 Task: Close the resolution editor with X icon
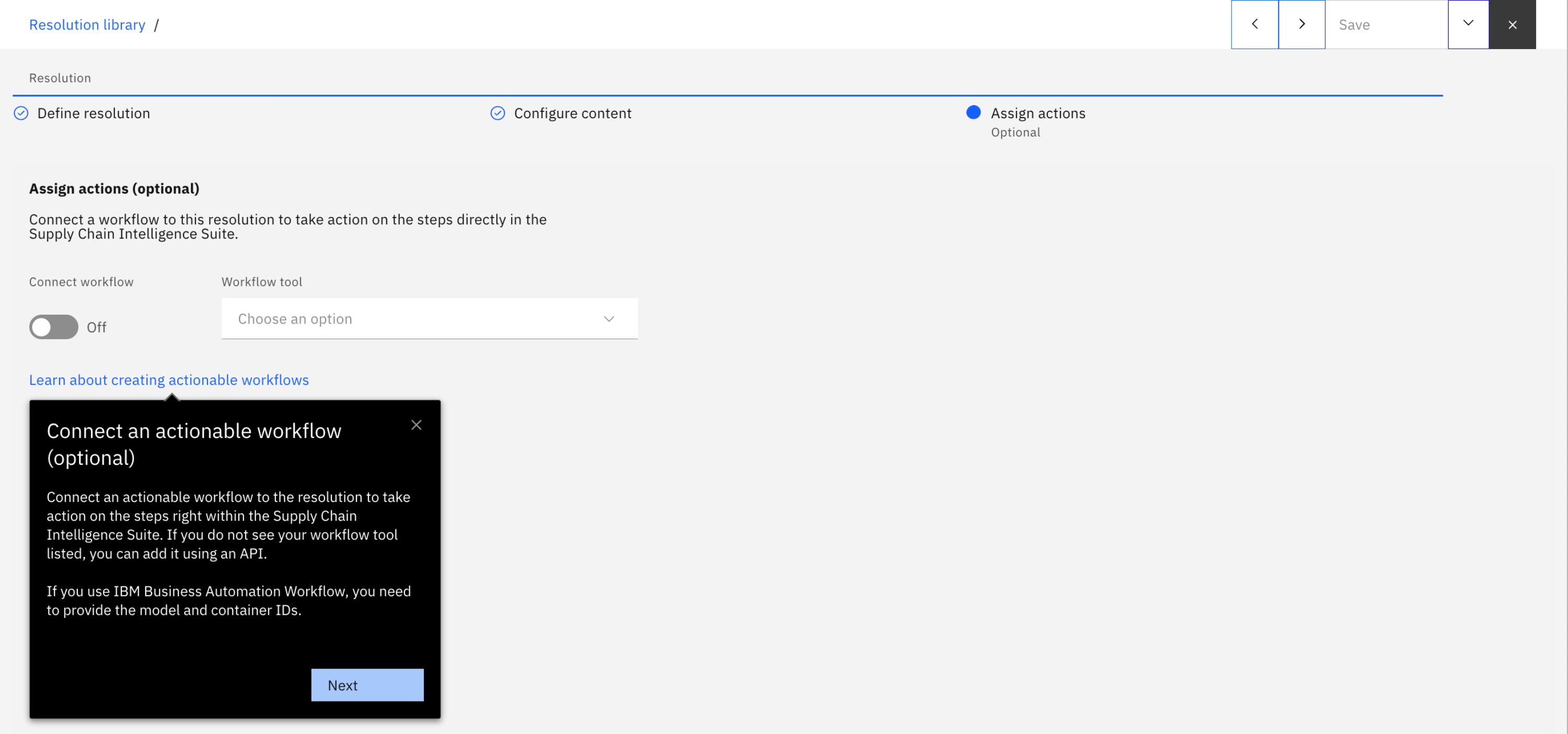(x=1512, y=25)
